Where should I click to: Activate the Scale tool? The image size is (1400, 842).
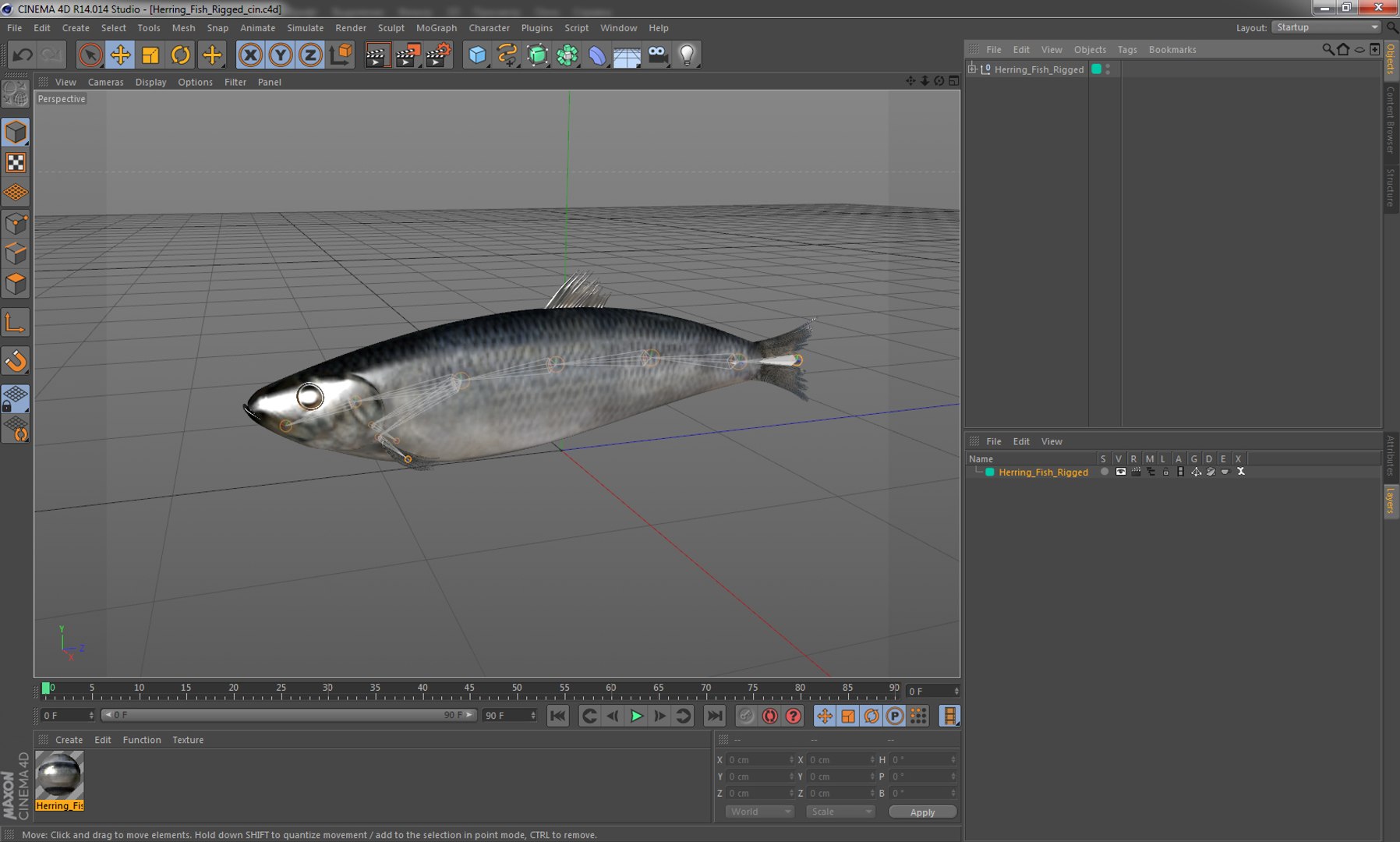click(x=150, y=55)
